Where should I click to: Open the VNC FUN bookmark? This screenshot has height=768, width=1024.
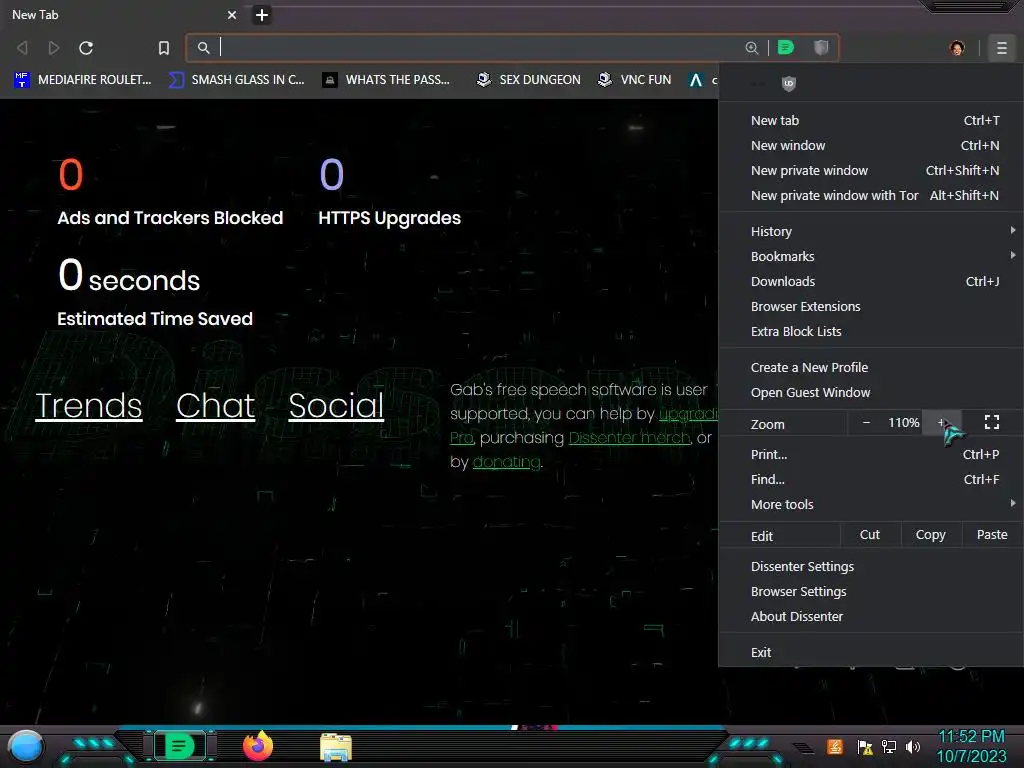click(x=635, y=80)
